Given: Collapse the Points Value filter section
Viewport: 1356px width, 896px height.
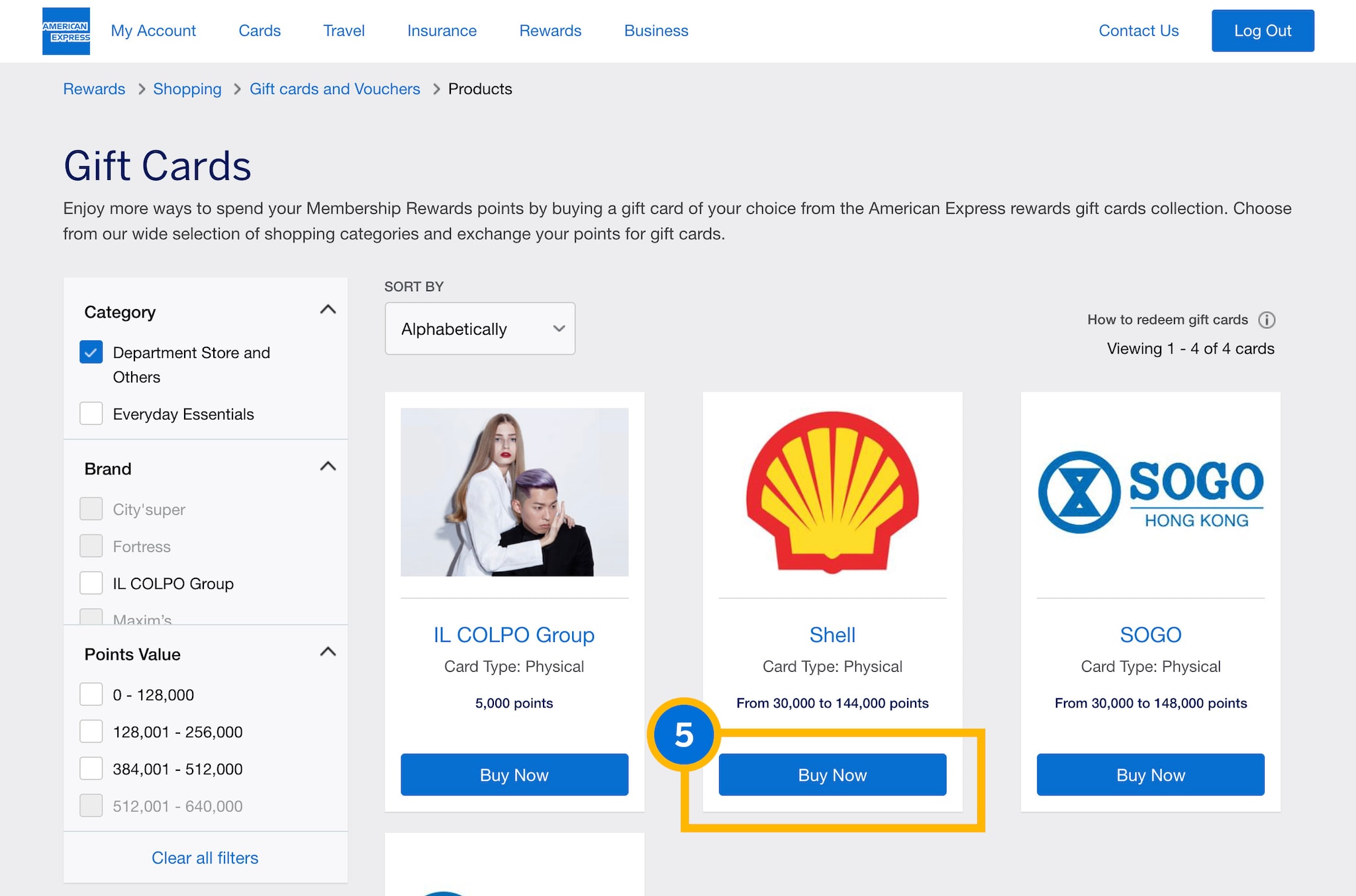Looking at the screenshot, I should pyautogui.click(x=328, y=652).
